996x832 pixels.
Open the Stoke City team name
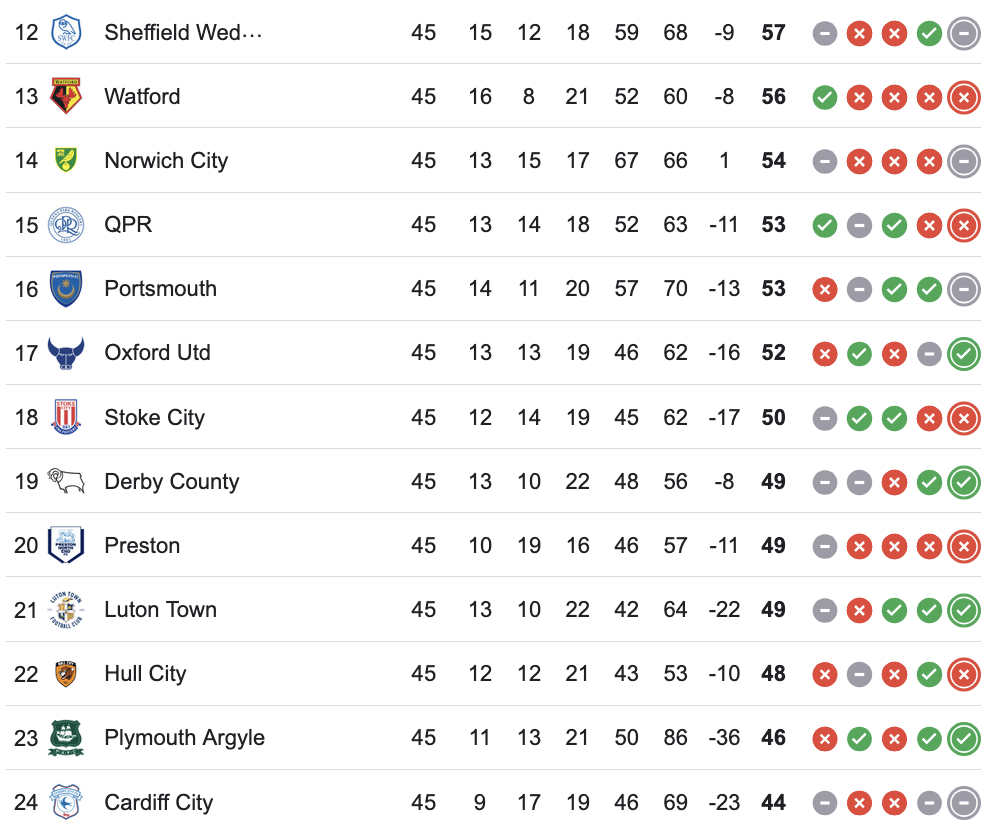154,417
